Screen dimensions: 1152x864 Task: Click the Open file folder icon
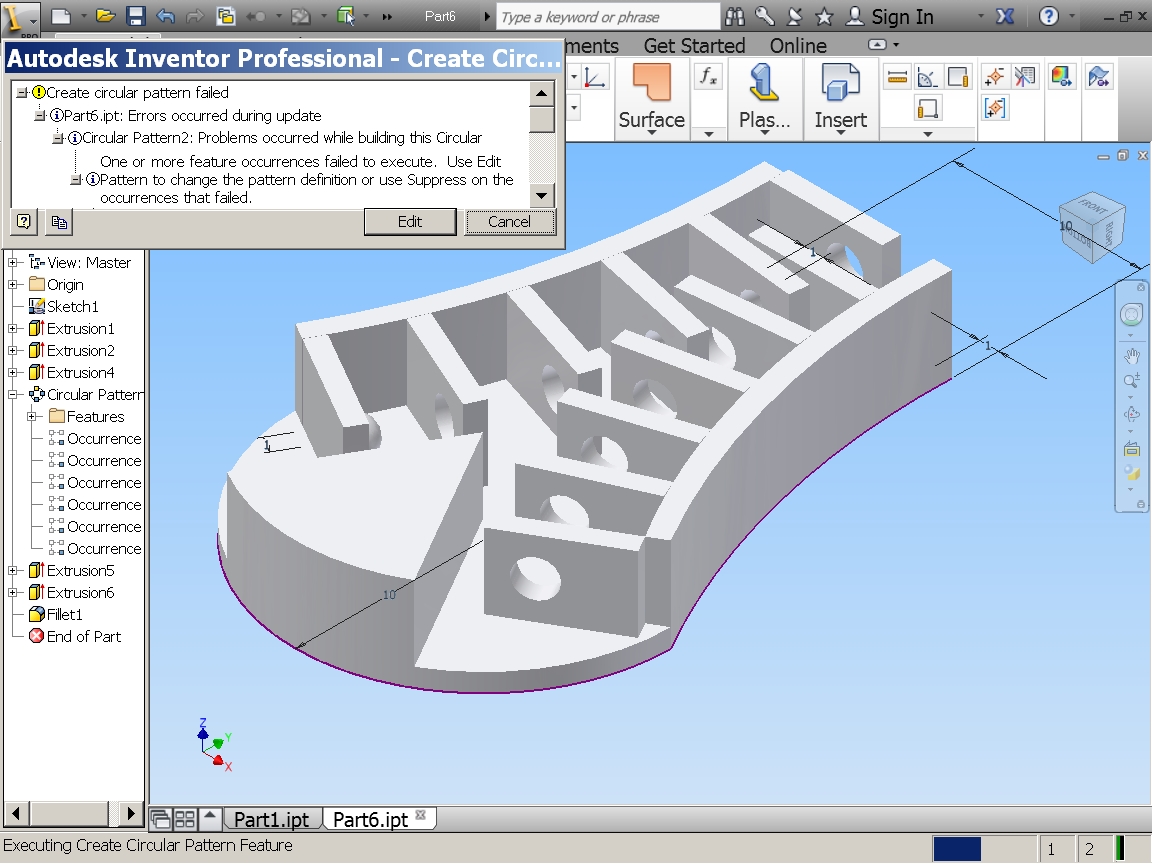coord(105,16)
